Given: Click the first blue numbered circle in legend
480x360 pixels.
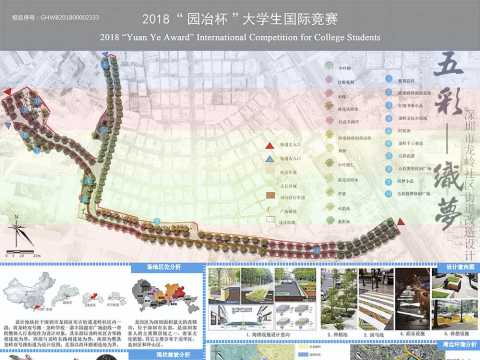Looking at the screenshot, I should (389, 79).
